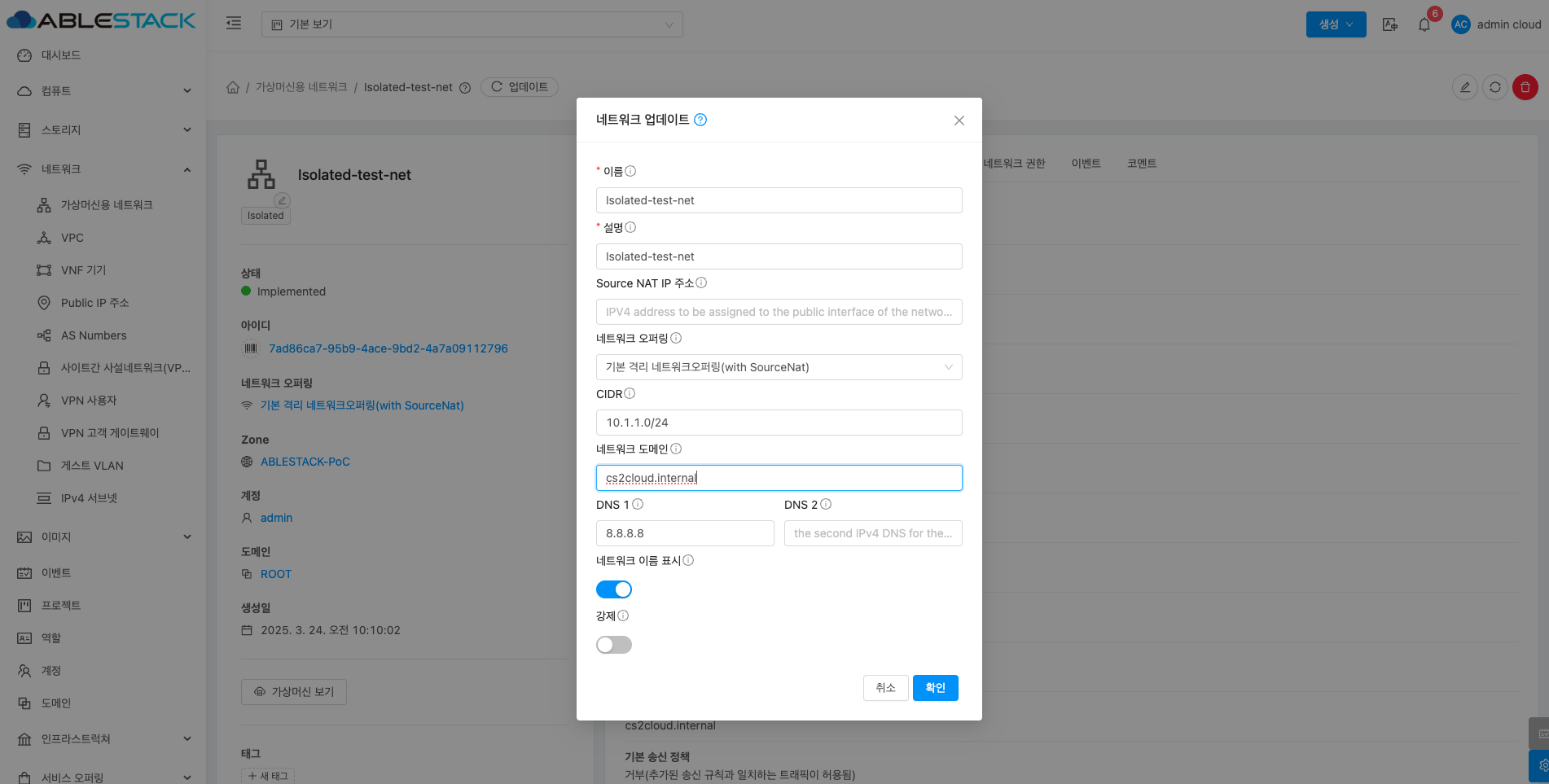Disable the network name display toggle
Image resolution: width=1549 pixels, height=784 pixels.
[x=614, y=589]
